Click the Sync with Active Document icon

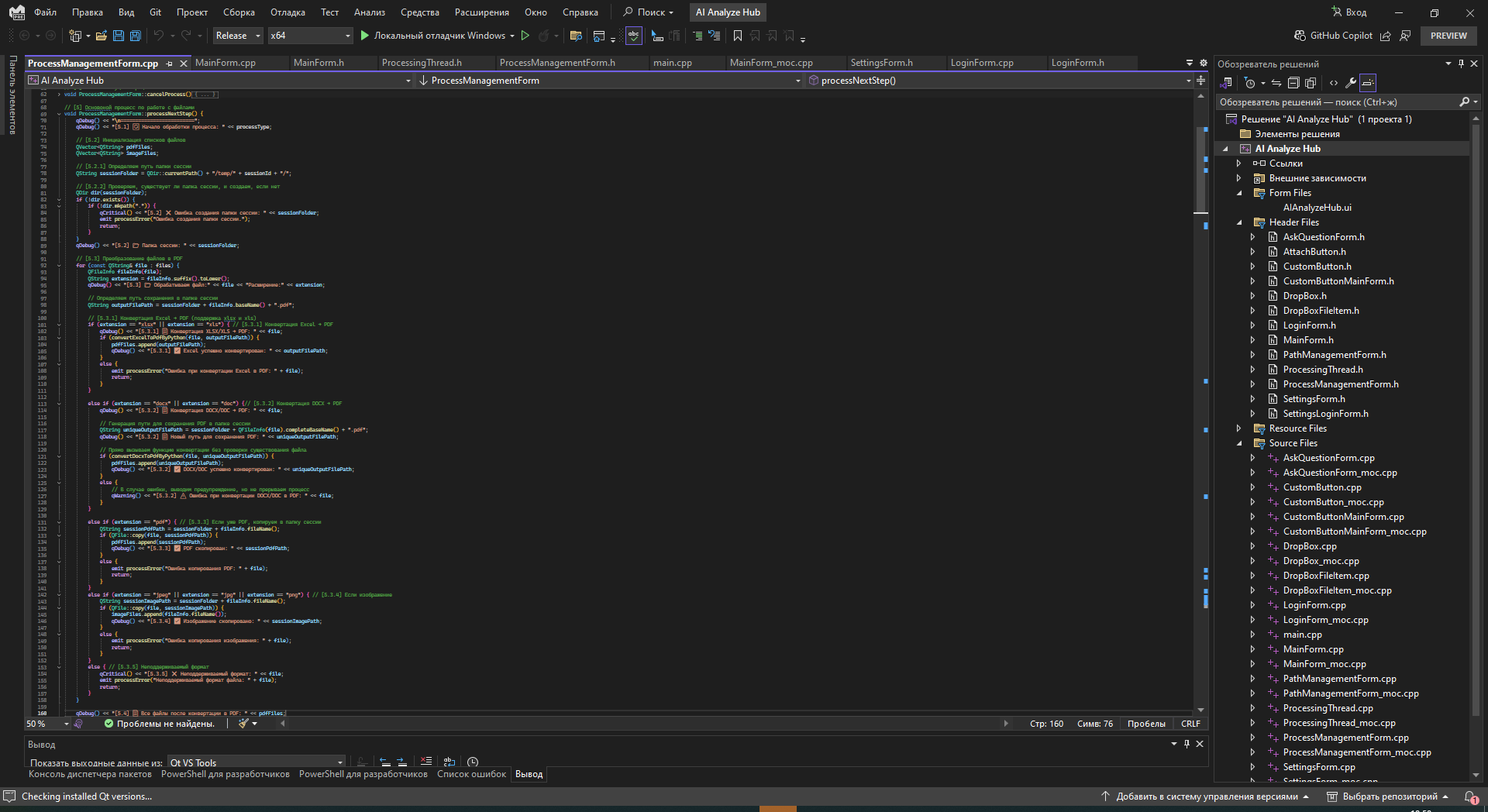[x=1276, y=83]
